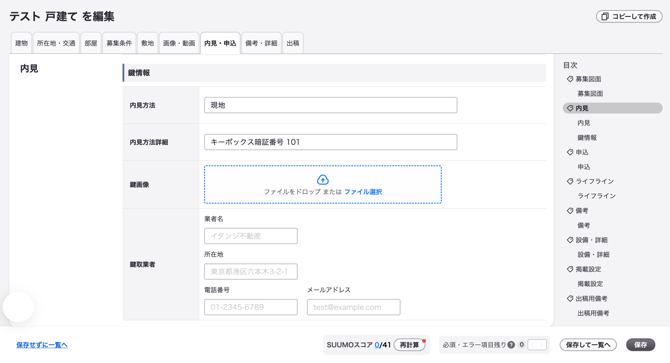
Task: Select the 内見 sub-item in table of contents
Action: (584, 123)
